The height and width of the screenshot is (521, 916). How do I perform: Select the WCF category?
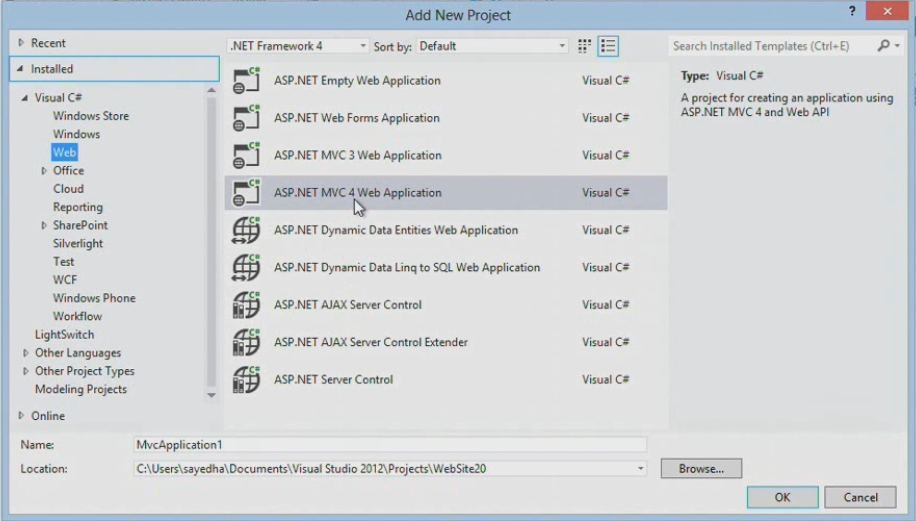point(65,280)
